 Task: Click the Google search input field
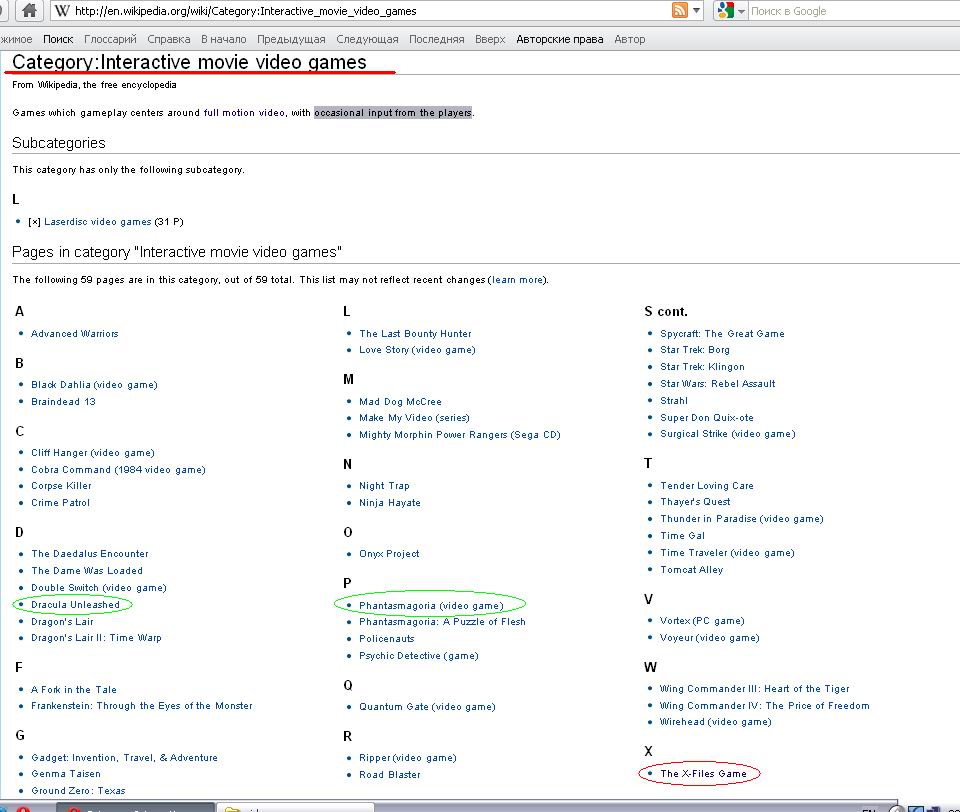tap(854, 11)
